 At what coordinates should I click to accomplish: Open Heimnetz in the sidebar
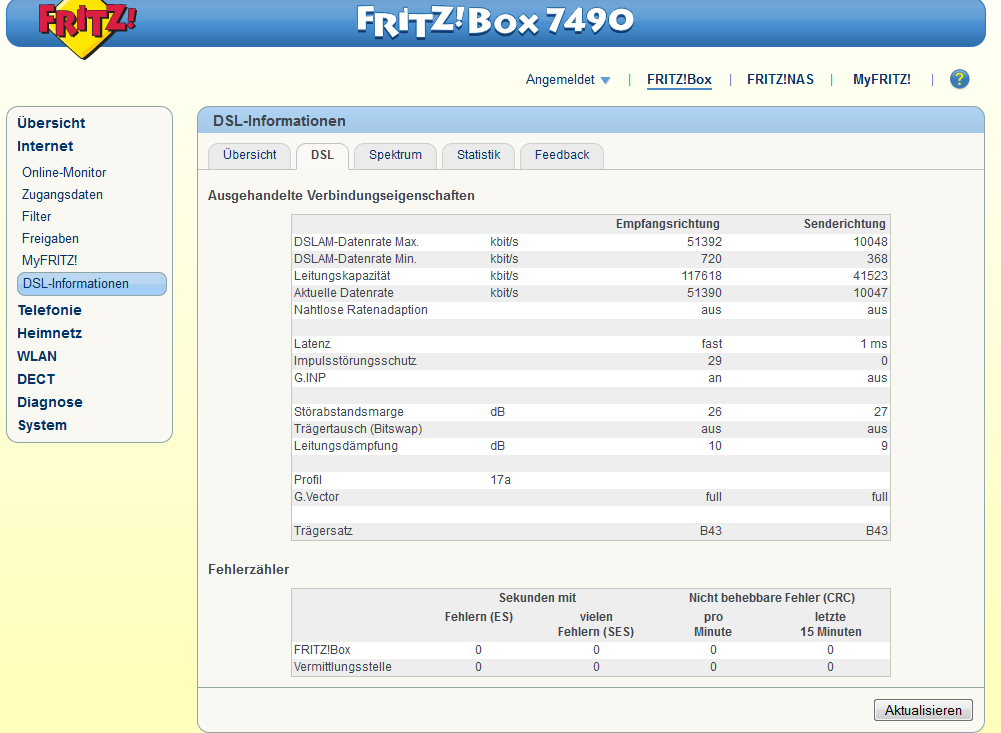point(49,333)
